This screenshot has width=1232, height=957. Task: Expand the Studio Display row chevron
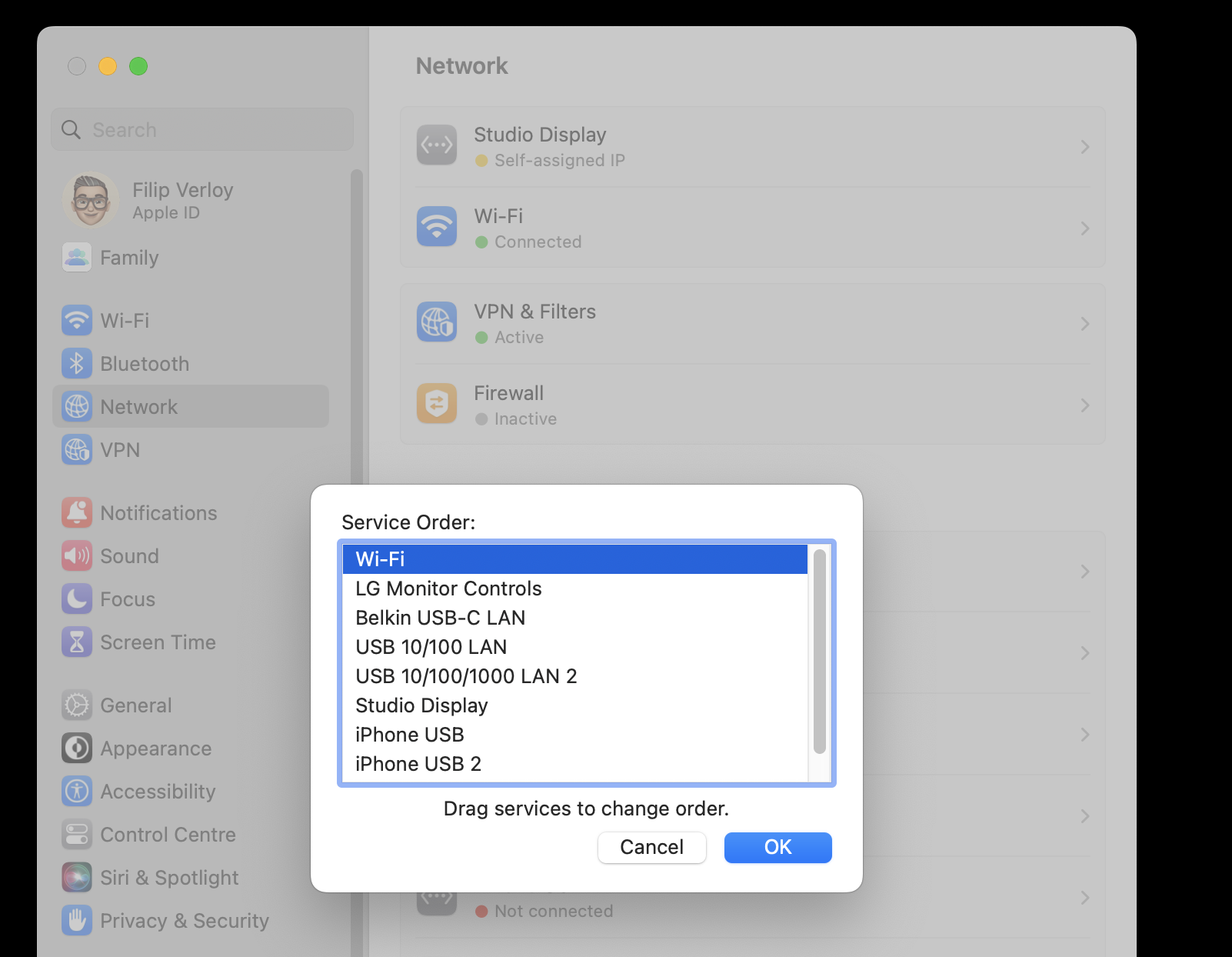[1084, 146]
